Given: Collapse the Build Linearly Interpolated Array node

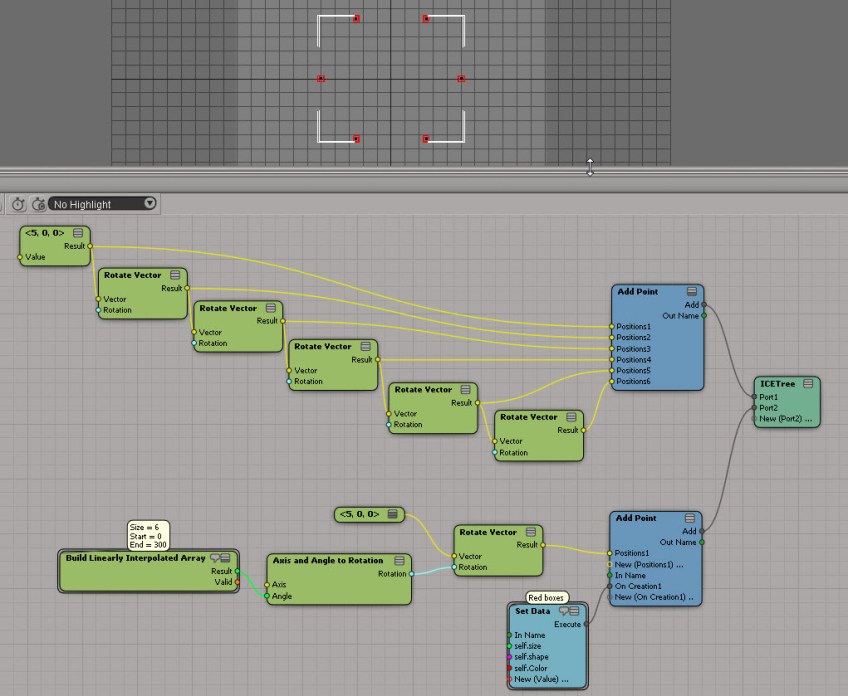Looking at the screenshot, I should point(226,558).
